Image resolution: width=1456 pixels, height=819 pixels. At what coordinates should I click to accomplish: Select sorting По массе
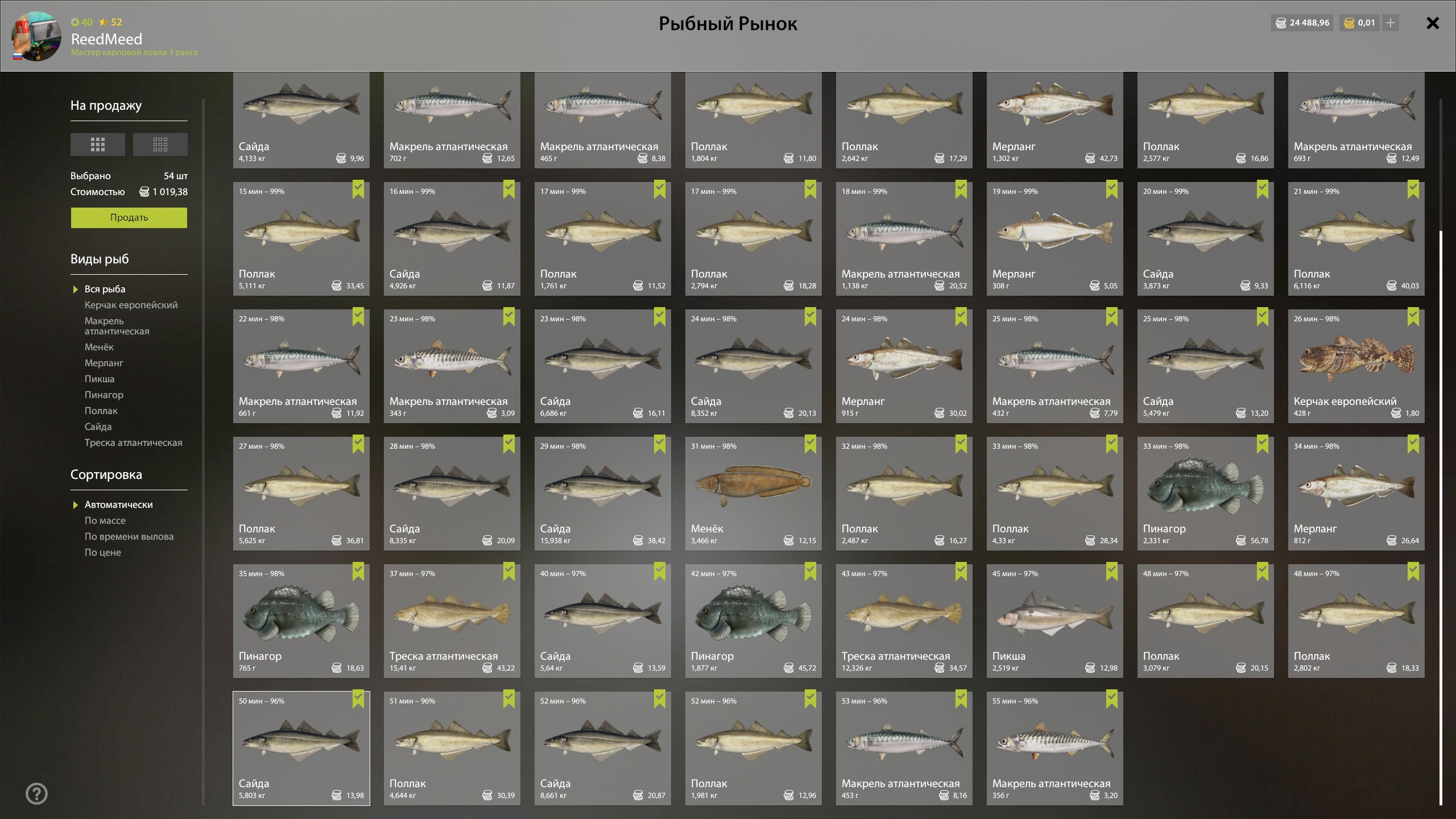click(105, 520)
